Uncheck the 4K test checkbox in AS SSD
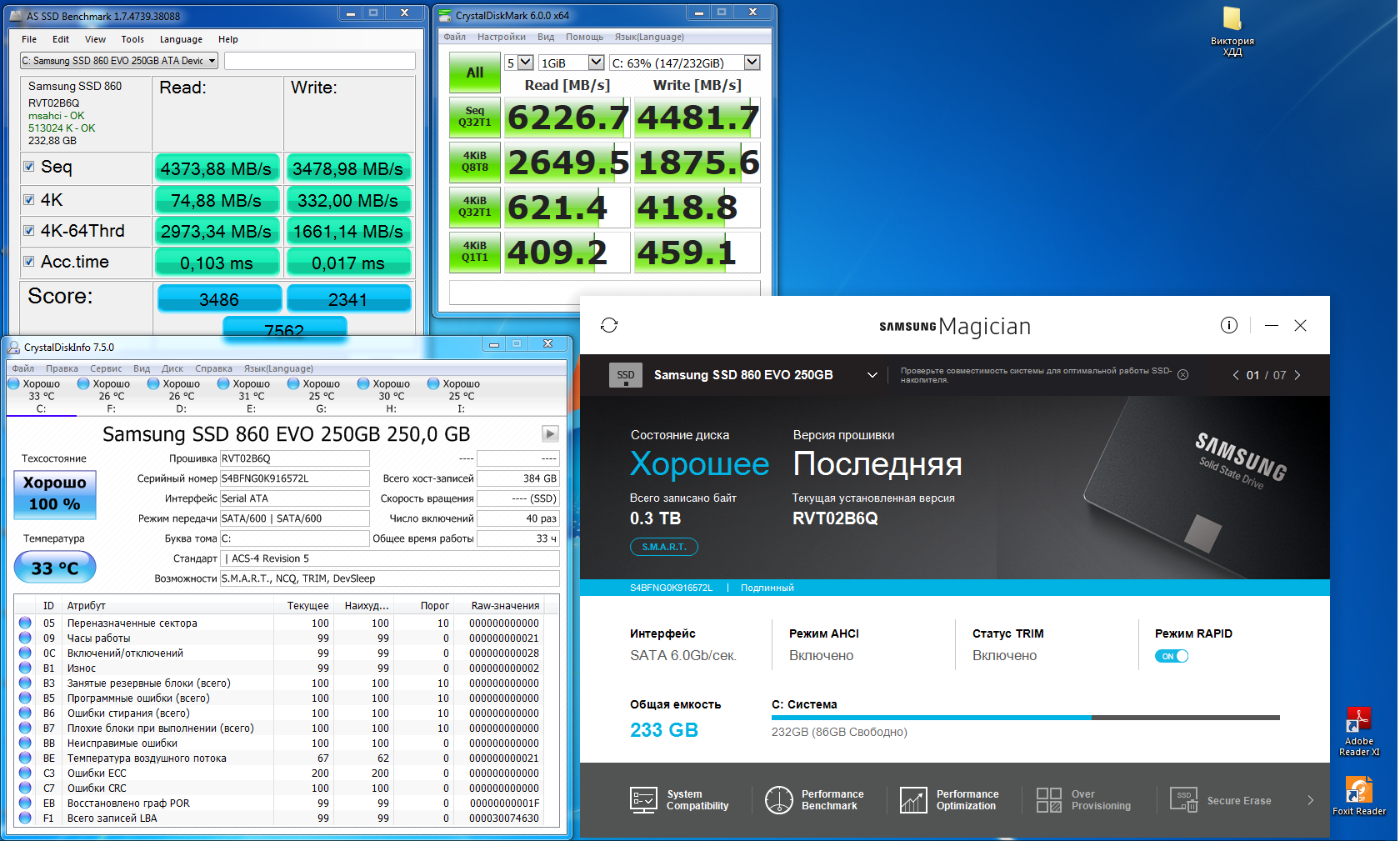The width and height of the screenshot is (1400, 841). point(29,200)
